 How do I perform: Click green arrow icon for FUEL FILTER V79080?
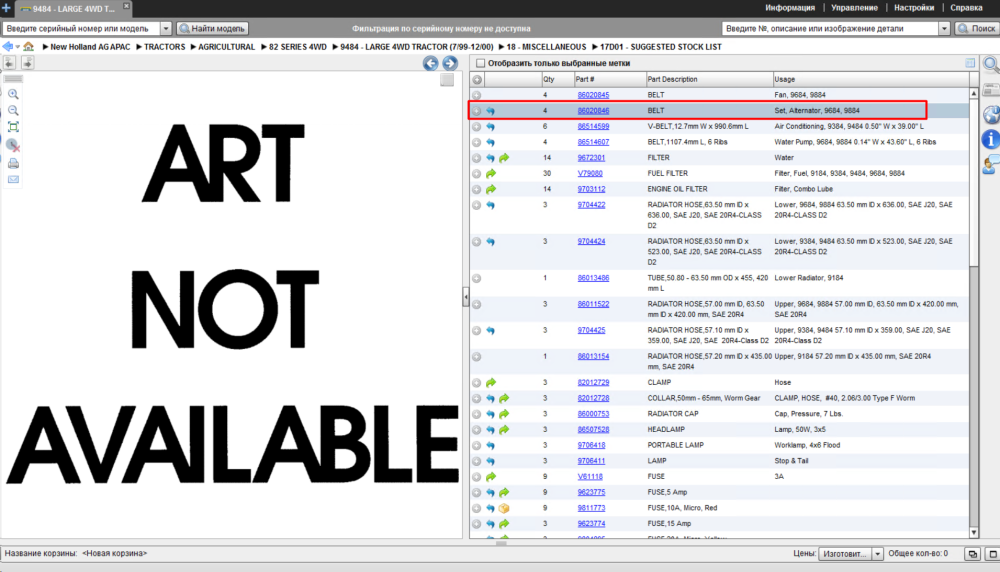pos(490,173)
